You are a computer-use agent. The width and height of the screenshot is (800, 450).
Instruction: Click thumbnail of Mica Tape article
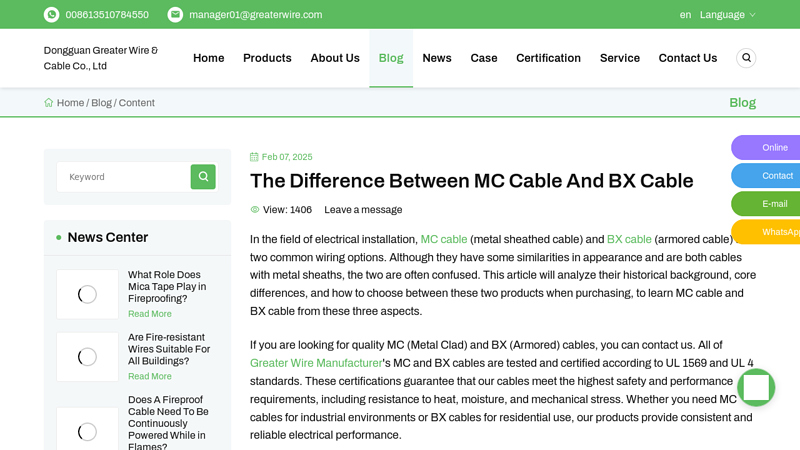point(87,294)
